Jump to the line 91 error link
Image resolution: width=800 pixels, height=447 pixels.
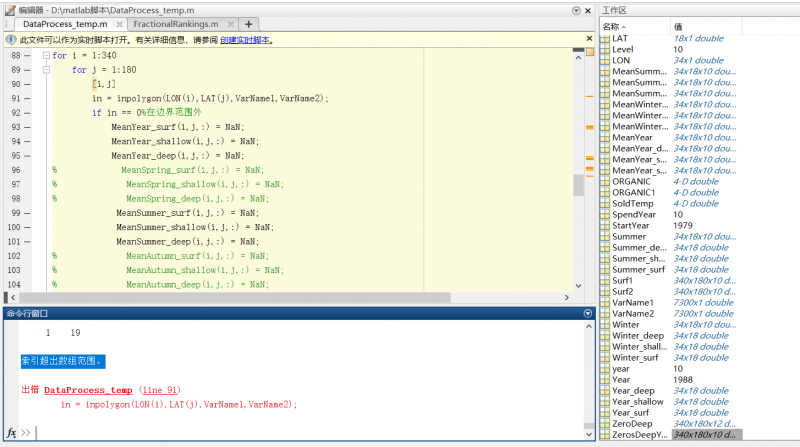click(x=160, y=390)
